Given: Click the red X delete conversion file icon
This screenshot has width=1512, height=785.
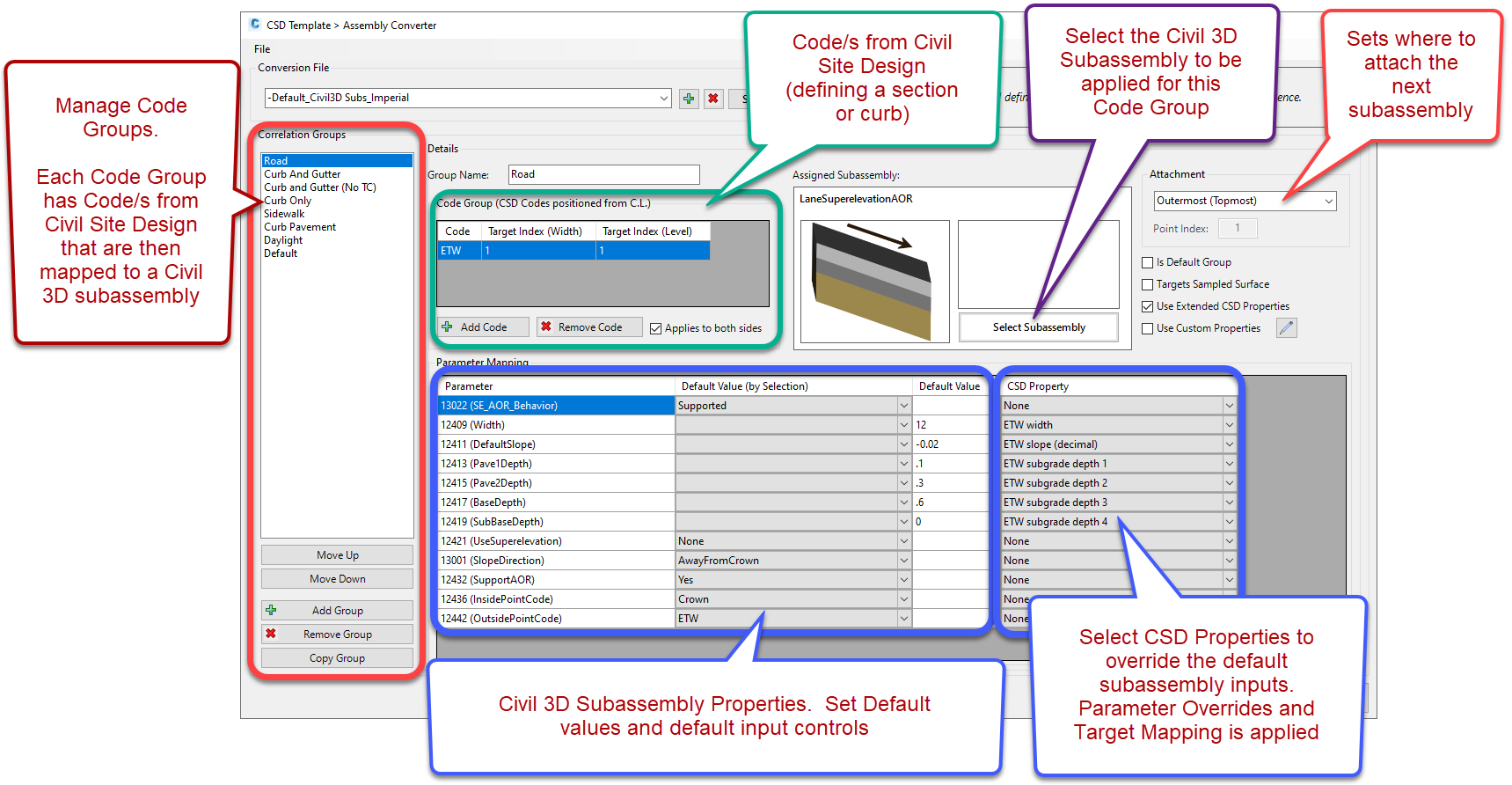Looking at the screenshot, I should (713, 99).
